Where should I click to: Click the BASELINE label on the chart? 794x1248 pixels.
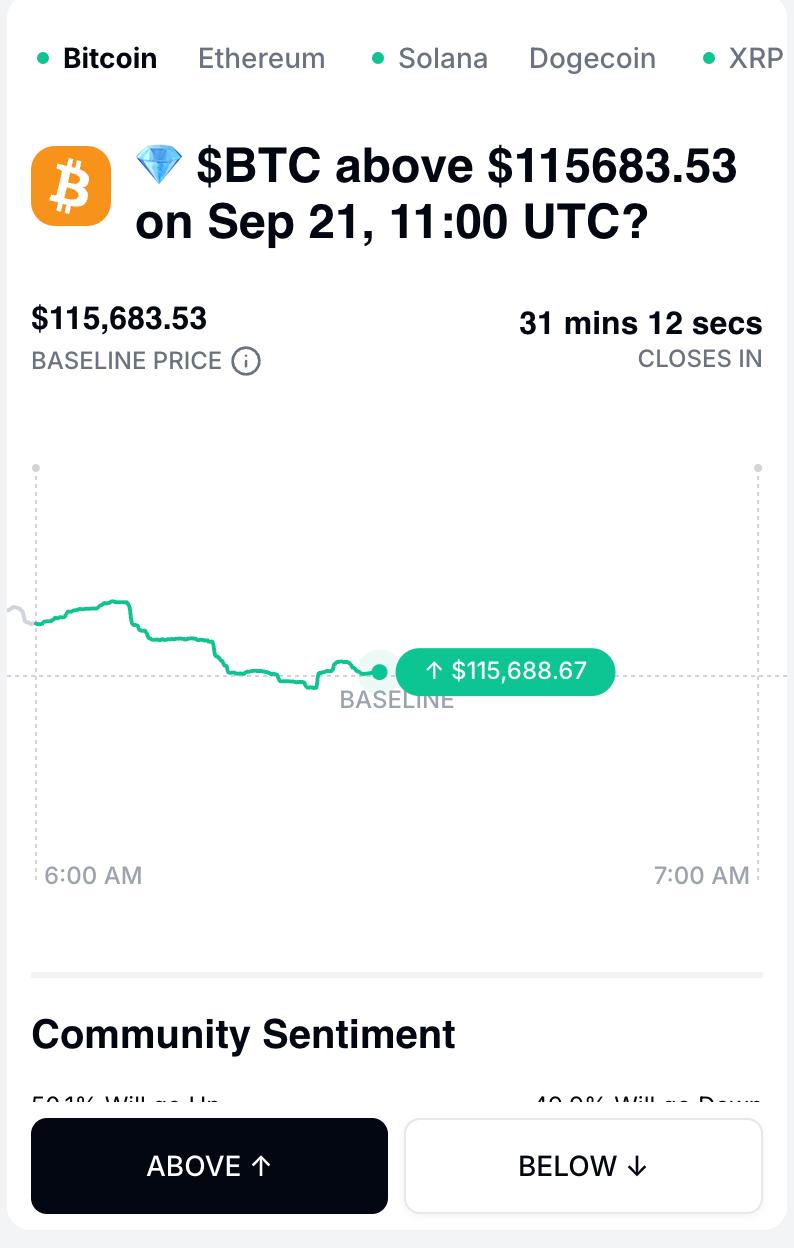[x=397, y=700]
